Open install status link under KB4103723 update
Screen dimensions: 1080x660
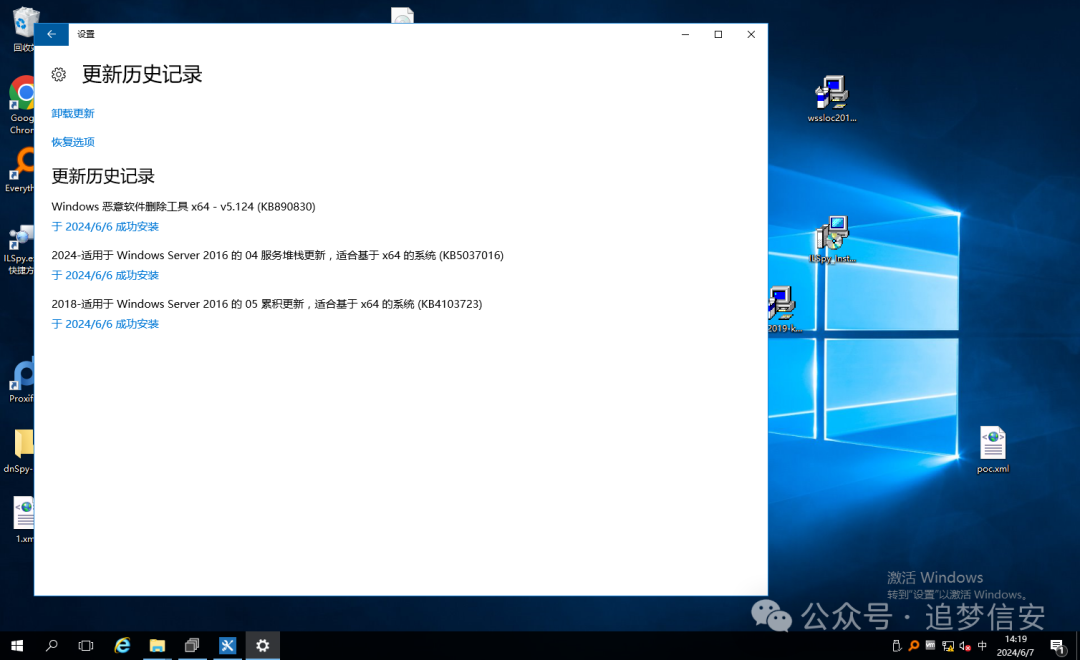(105, 324)
